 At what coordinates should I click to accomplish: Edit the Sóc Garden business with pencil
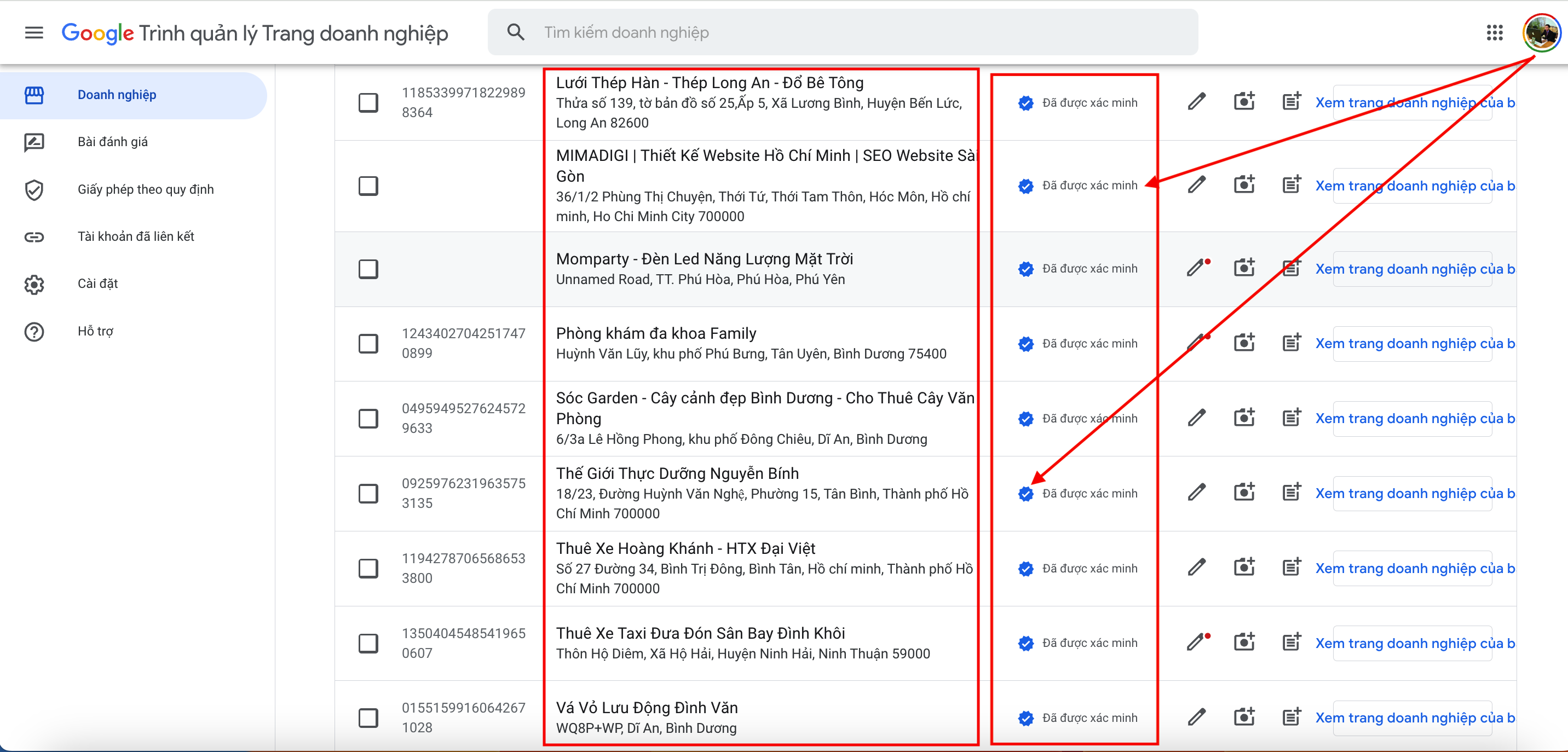click(1196, 418)
